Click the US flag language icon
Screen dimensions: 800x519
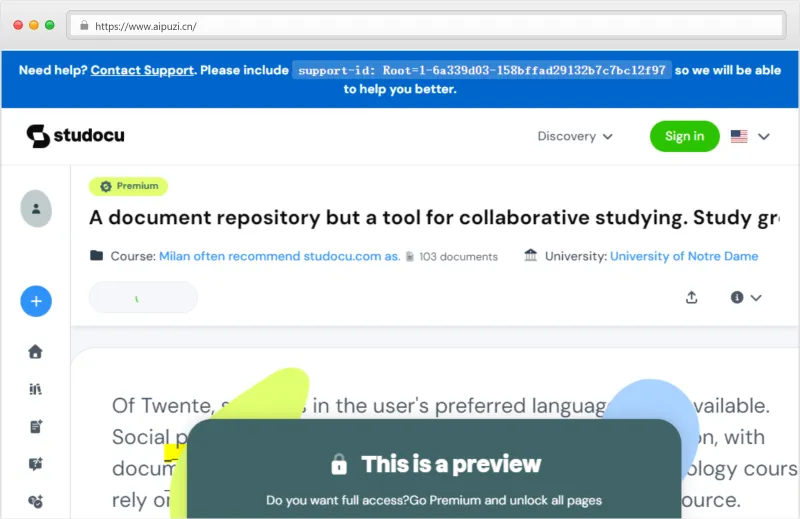tap(739, 136)
